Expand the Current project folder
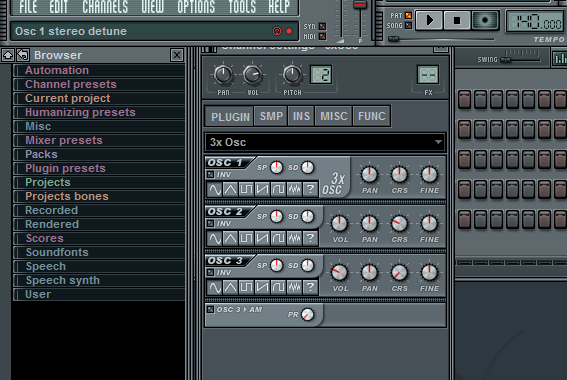Viewport: 567px width, 380px height. [99, 98]
